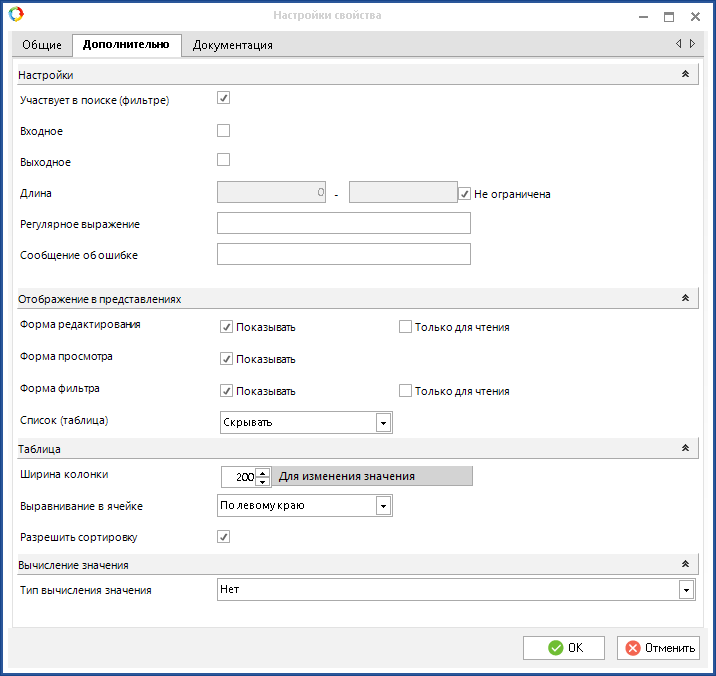Image resolution: width=716 pixels, height=676 pixels.
Task: Enable the Входное checkbox
Action: pyautogui.click(x=224, y=130)
